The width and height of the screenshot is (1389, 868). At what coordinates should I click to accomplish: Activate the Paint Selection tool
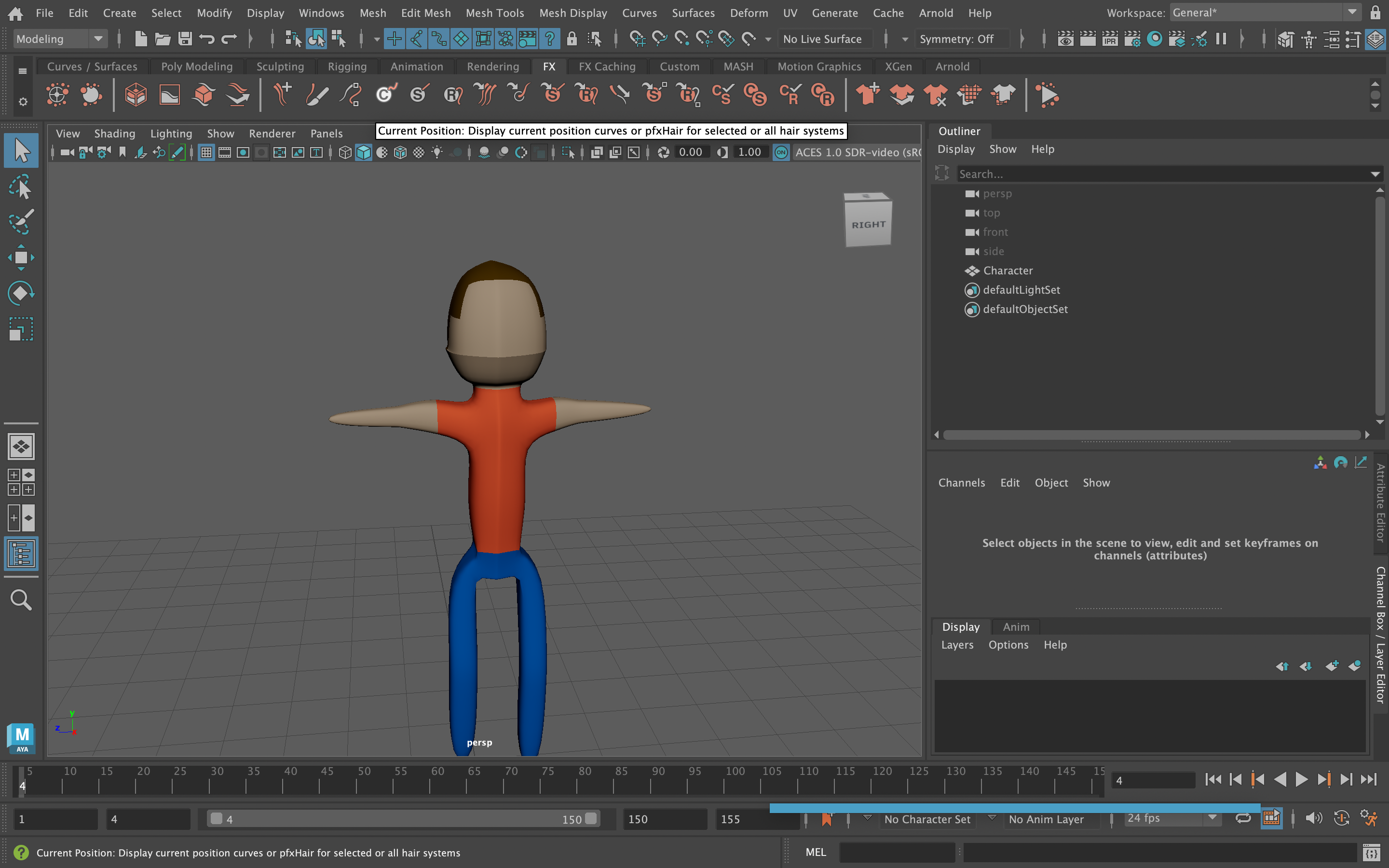(21, 222)
